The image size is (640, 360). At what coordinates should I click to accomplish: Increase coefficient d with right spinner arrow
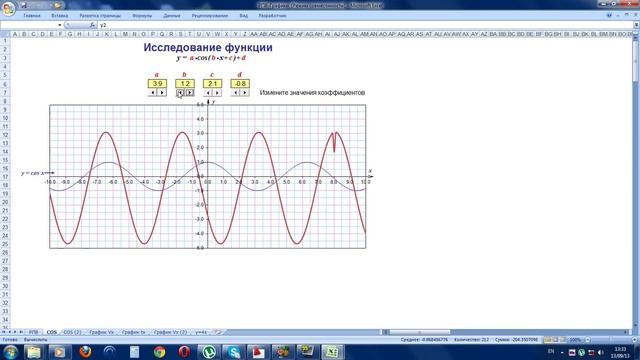(244, 93)
